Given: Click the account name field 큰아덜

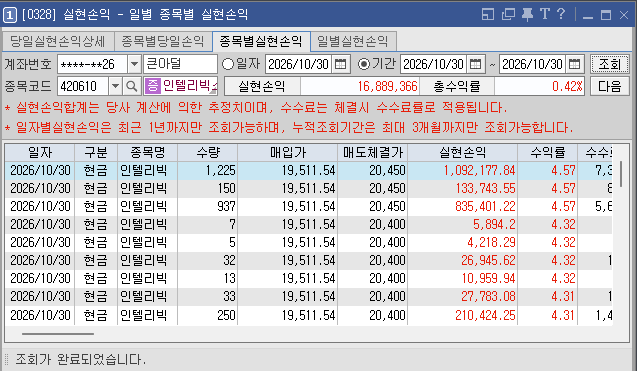Looking at the screenshot, I should click(180, 64).
